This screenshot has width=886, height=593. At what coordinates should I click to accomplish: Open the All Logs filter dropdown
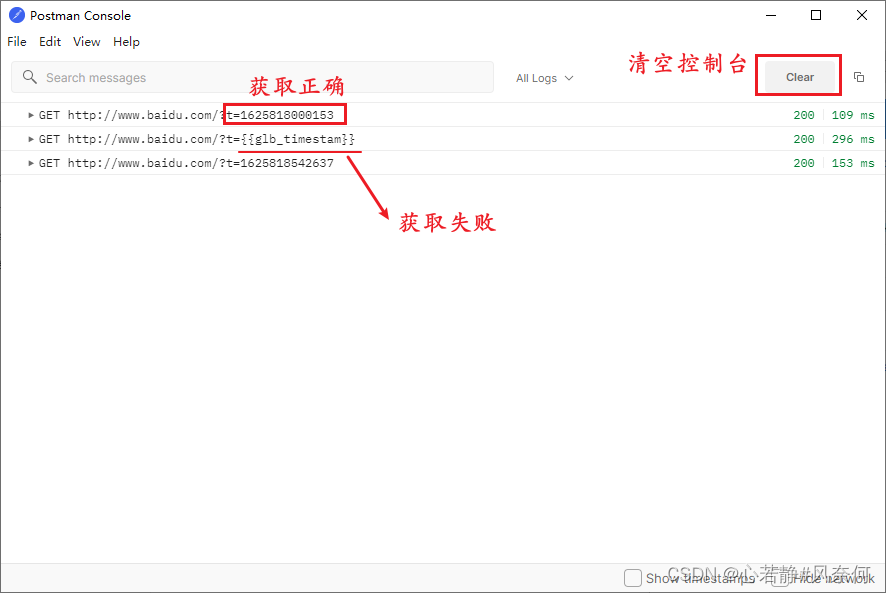click(x=545, y=78)
